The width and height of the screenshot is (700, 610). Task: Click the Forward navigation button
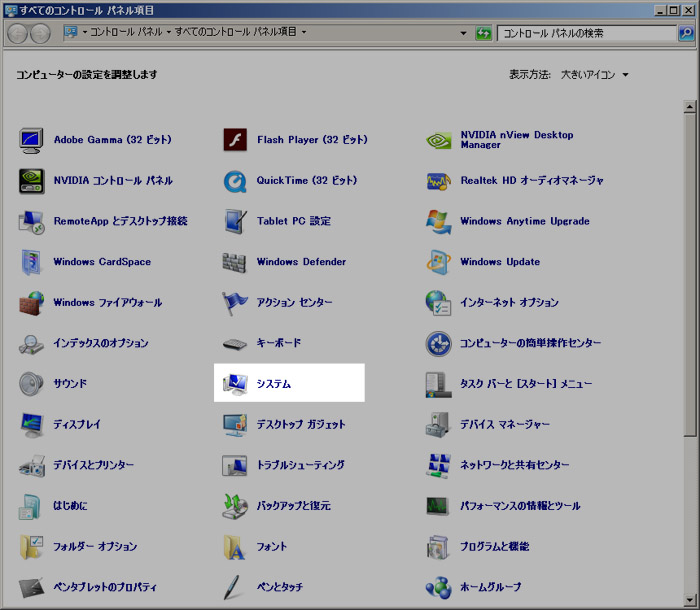pyautogui.click(x=41, y=34)
